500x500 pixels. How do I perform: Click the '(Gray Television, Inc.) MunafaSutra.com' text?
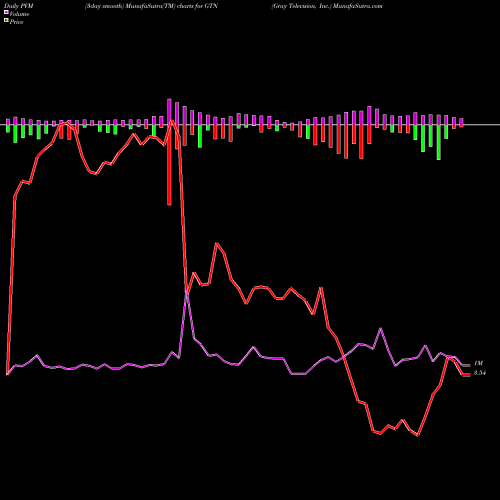click(x=327, y=6)
